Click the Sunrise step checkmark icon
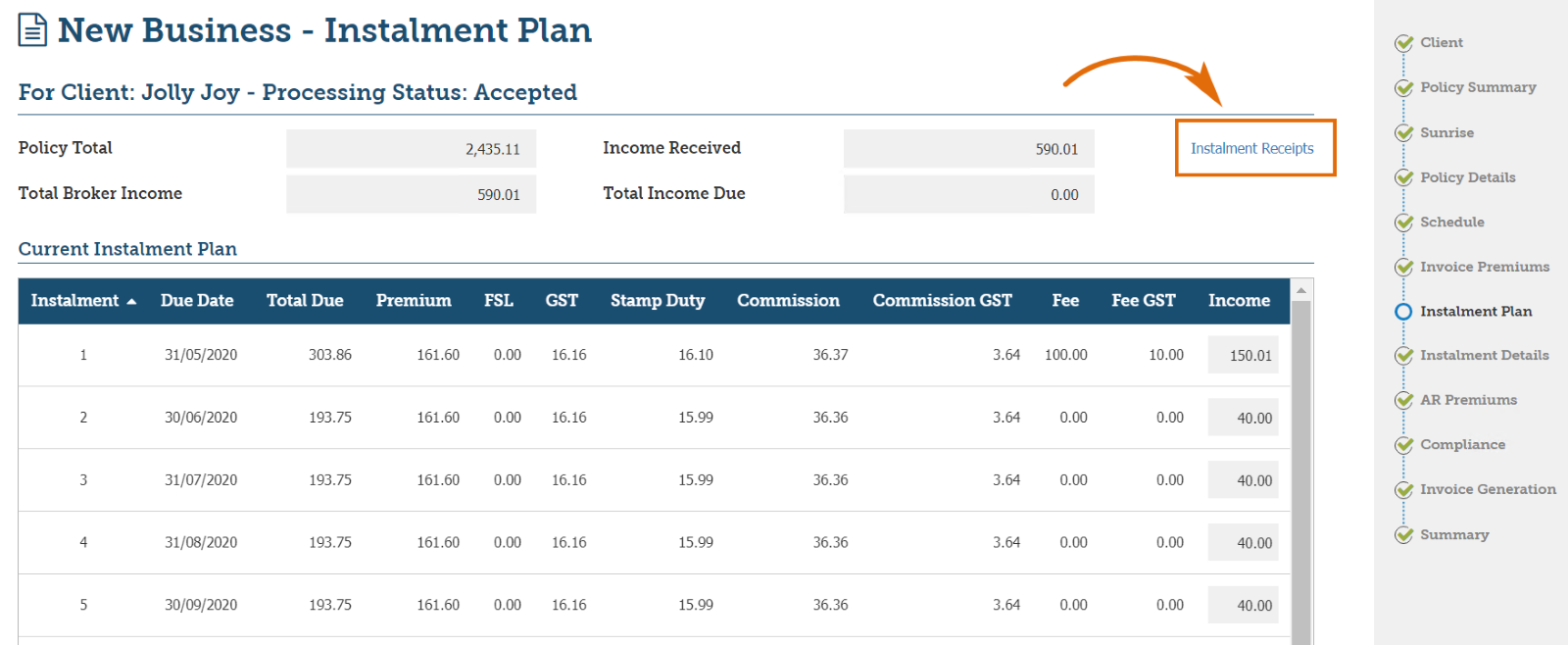Screen dimensions: 1568x645 tap(1403, 133)
